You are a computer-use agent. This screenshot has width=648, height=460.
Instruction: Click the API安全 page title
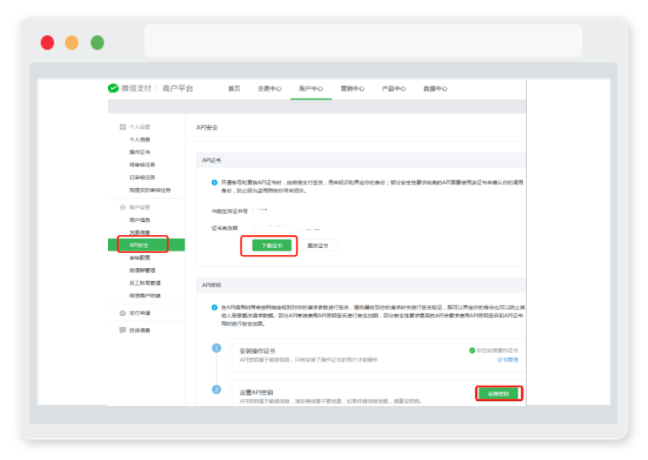tap(207, 127)
